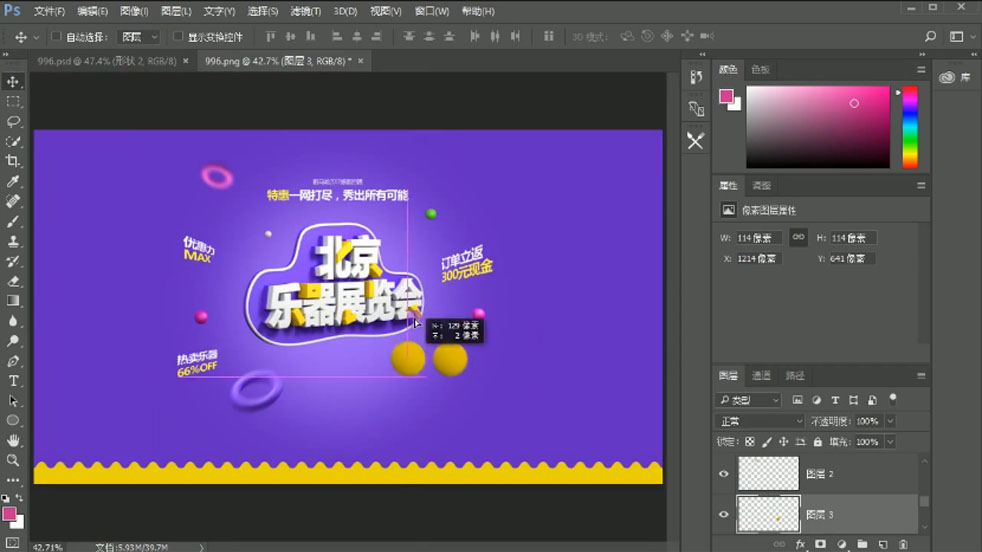Enable the 显示变换控件 checkbox

[178, 36]
